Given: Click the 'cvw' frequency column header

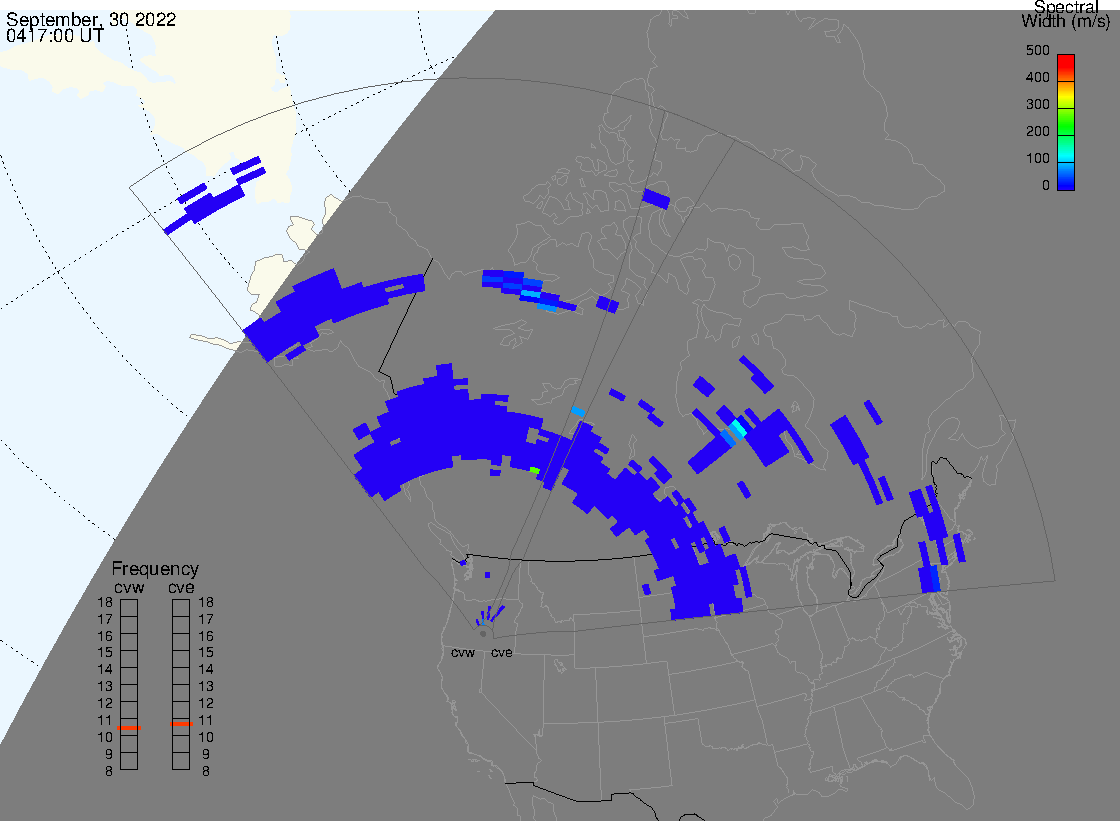Looking at the screenshot, I should pos(129,587).
